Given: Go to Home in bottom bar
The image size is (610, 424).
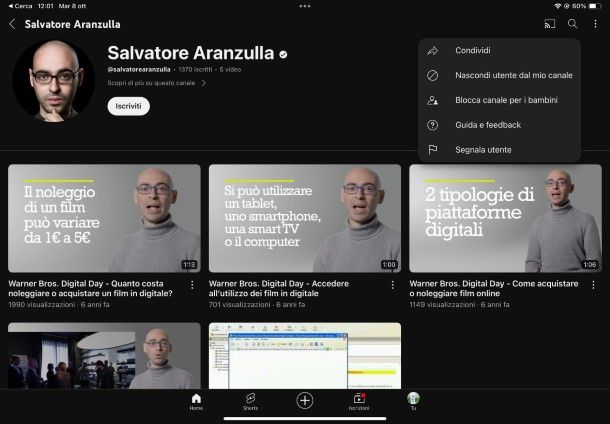Looking at the screenshot, I should coord(196,401).
